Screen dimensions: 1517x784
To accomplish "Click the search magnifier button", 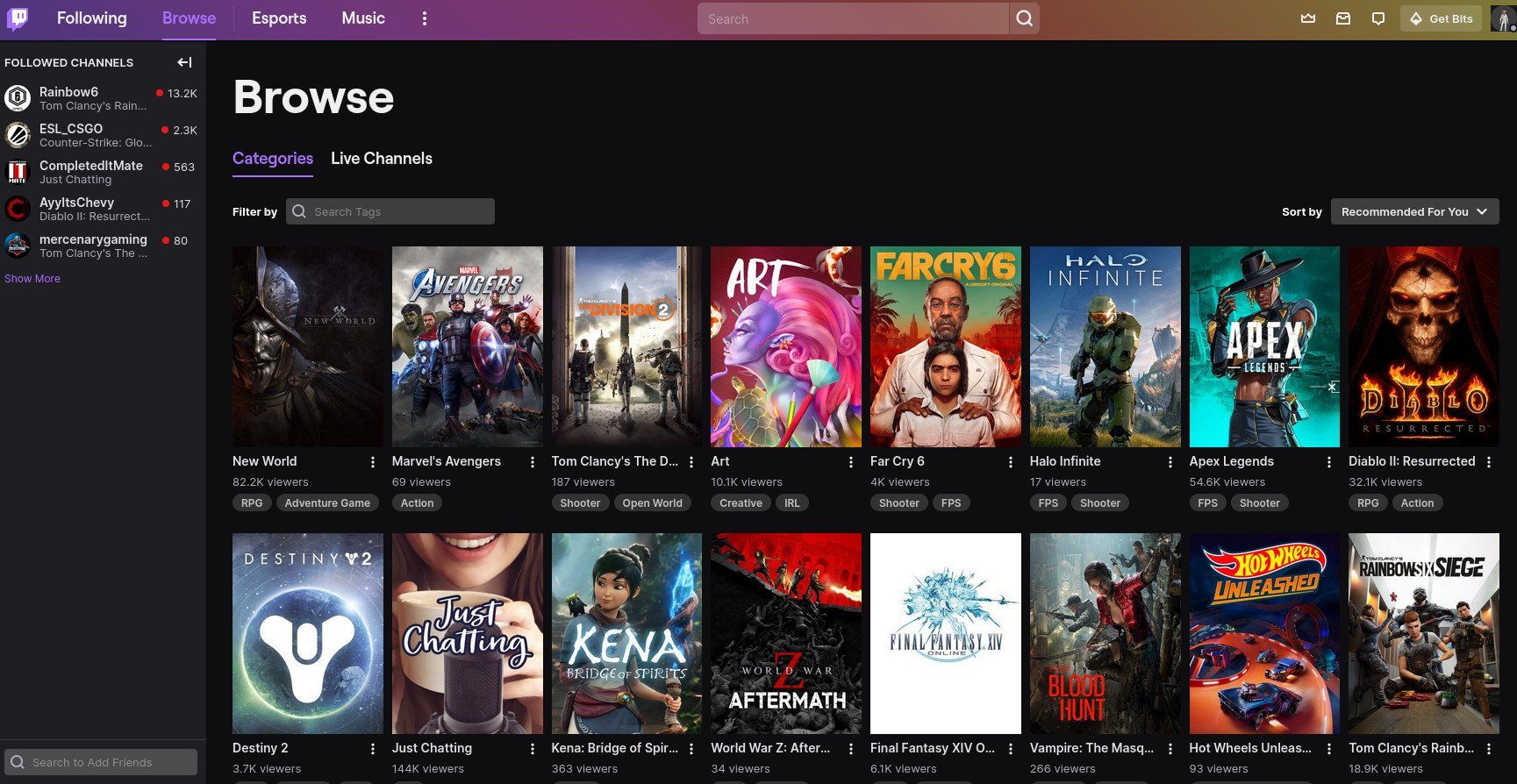I will point(1025,18).
